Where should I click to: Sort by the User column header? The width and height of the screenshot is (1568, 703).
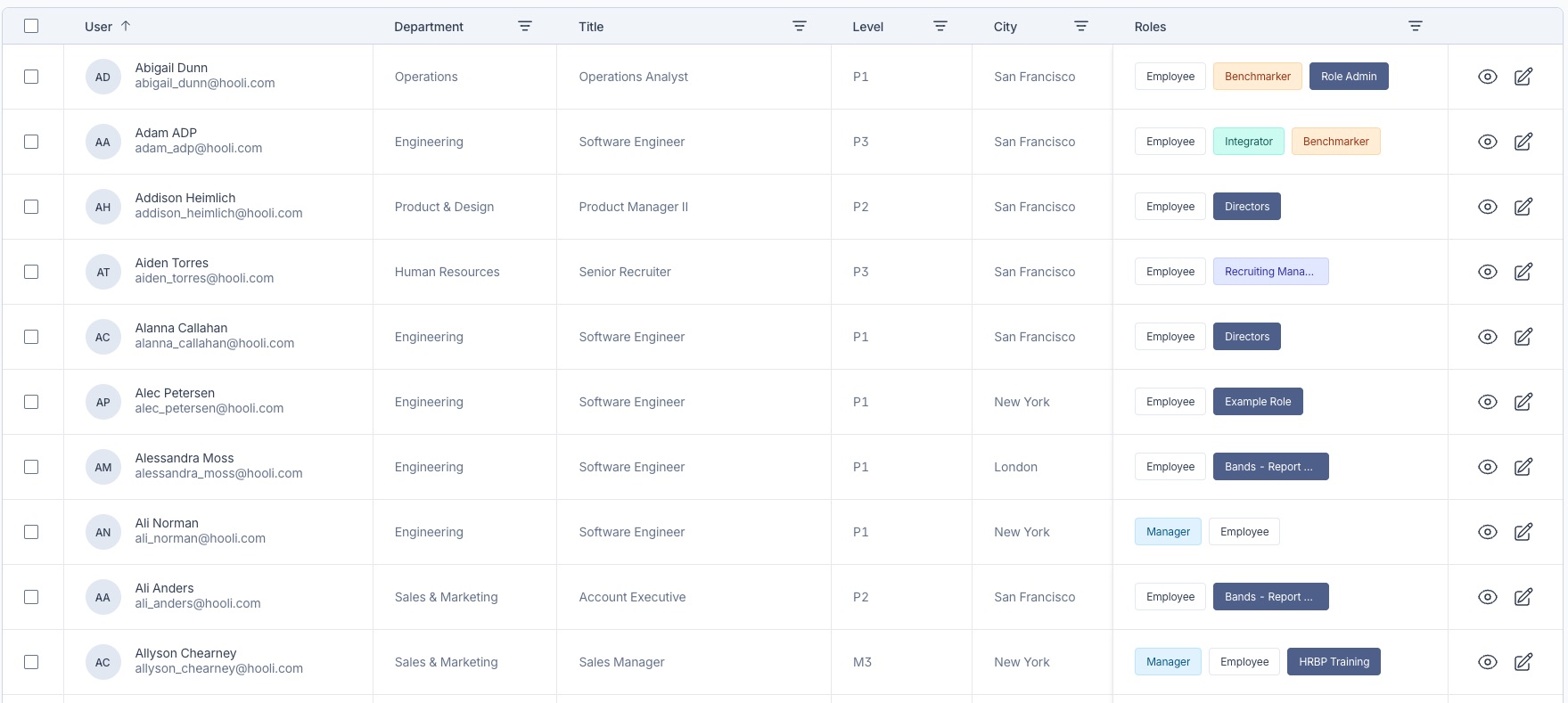coord(99,27)
